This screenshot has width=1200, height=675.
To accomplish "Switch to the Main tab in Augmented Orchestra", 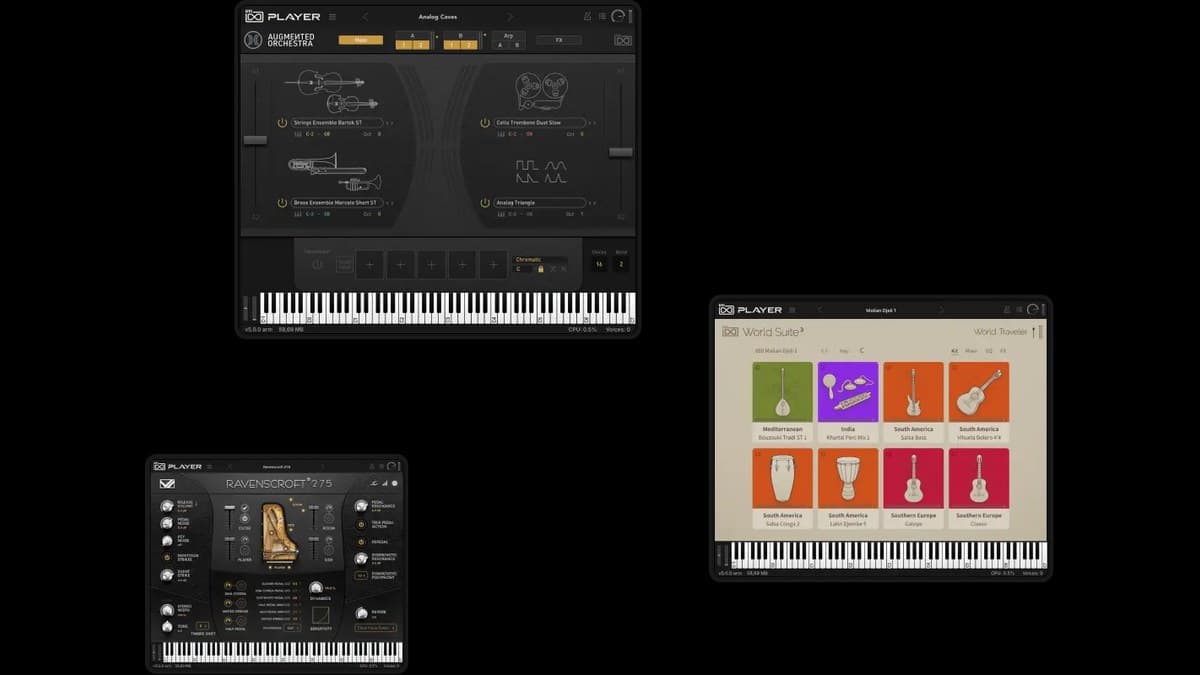I will point(361,40).
